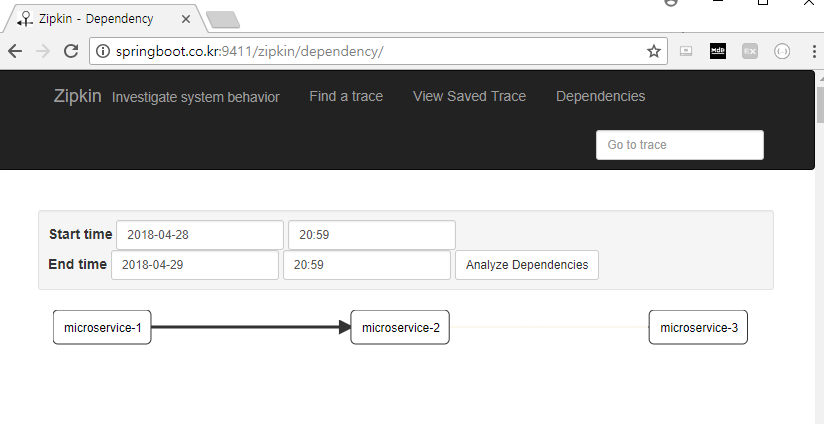Select the microservice-3 node

pyautogui.click(x=698, y=327)
